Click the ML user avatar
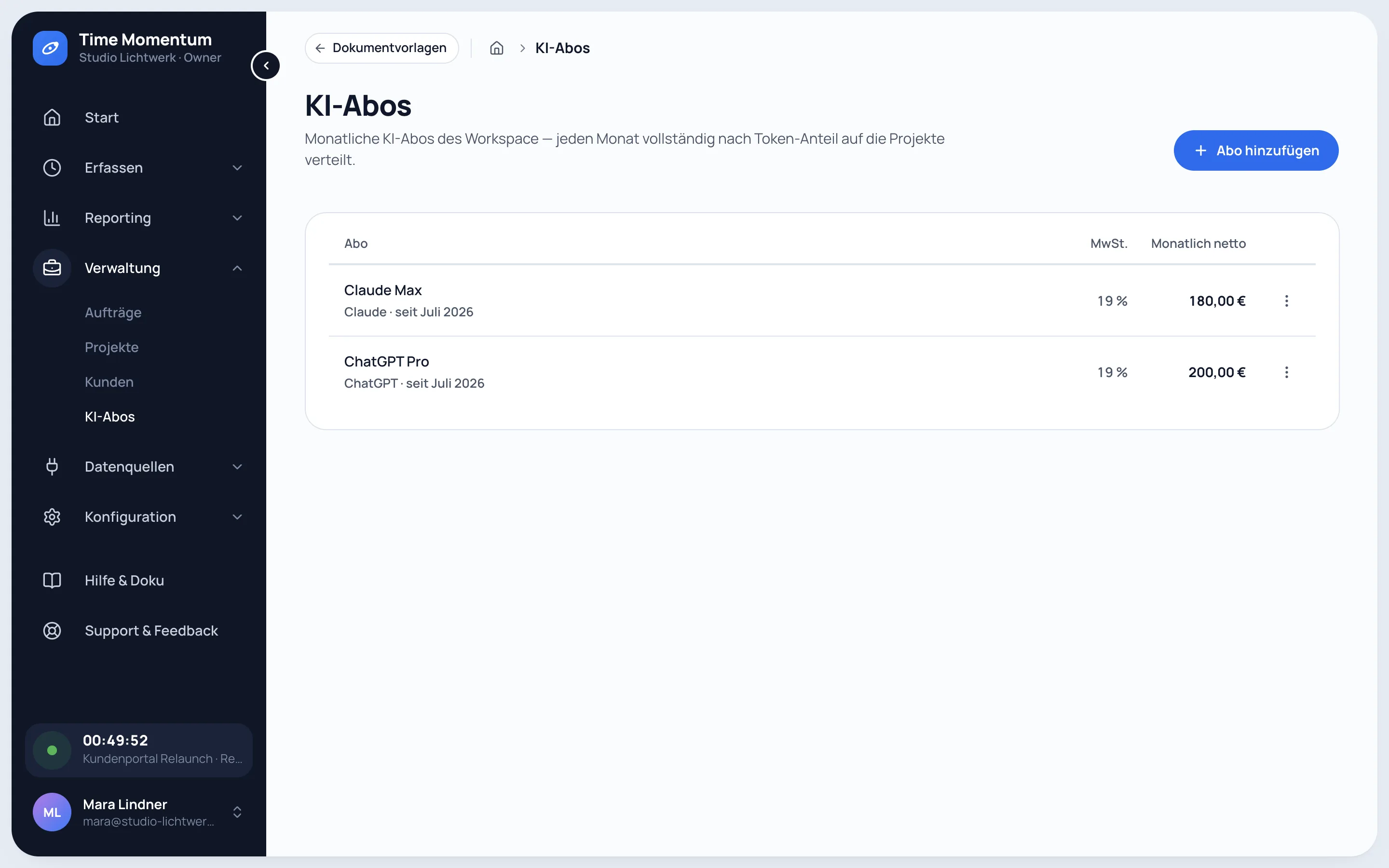 (52, 812)
